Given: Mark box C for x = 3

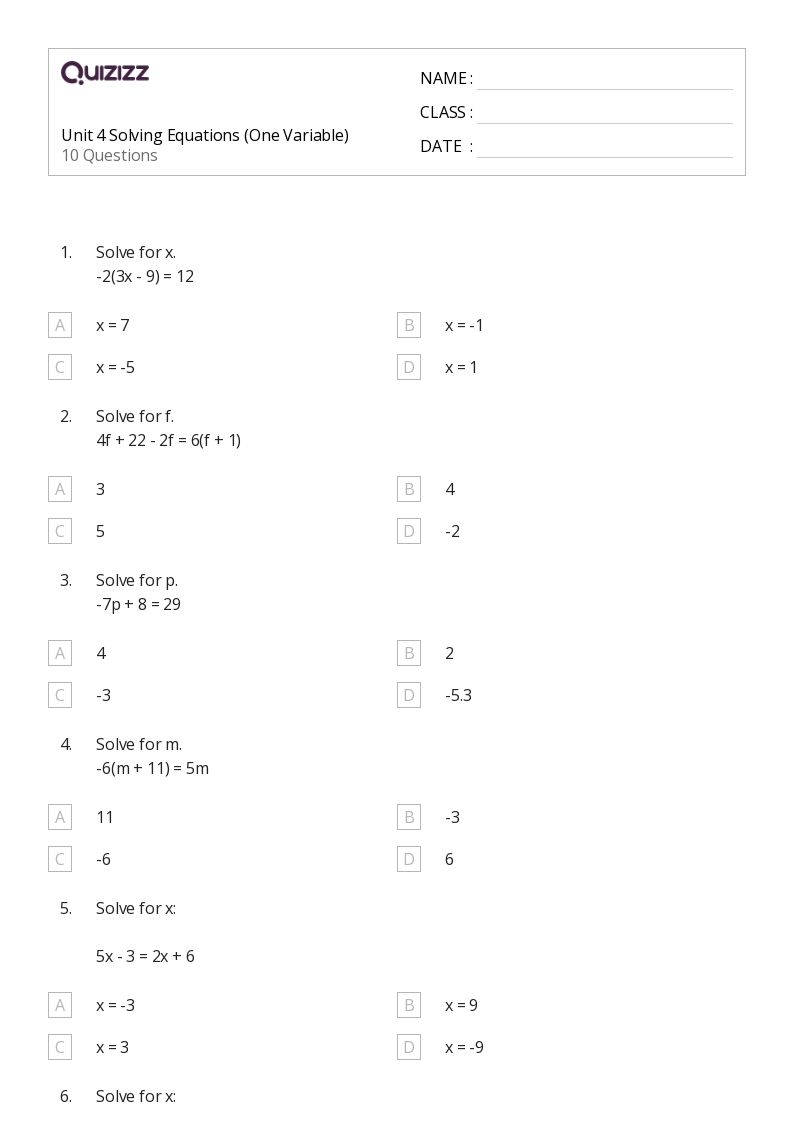Looking at the screenshot, I should pyautogui.click(x=60, y=1047).
